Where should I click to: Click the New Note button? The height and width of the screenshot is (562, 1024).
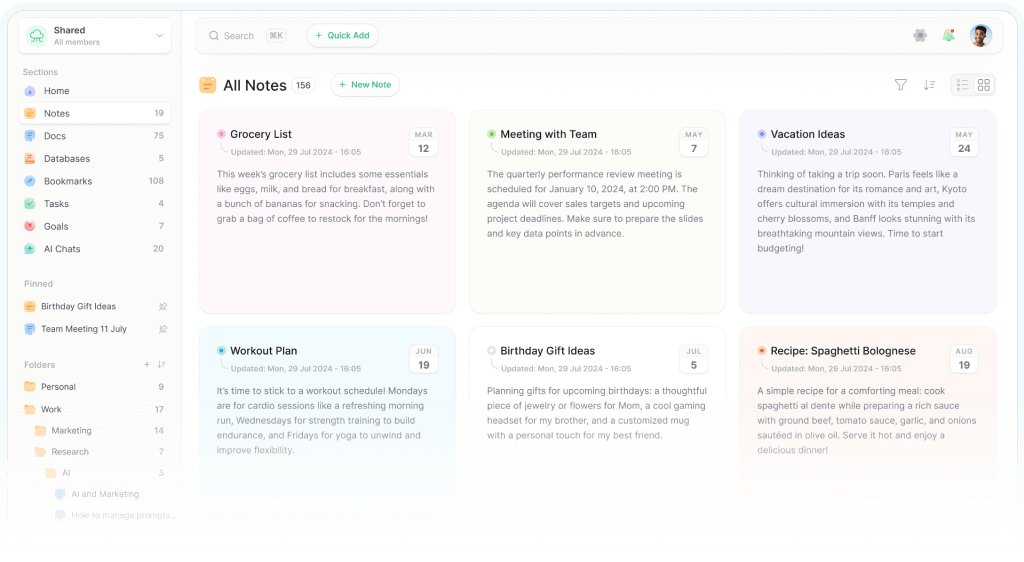pos(365,85)
